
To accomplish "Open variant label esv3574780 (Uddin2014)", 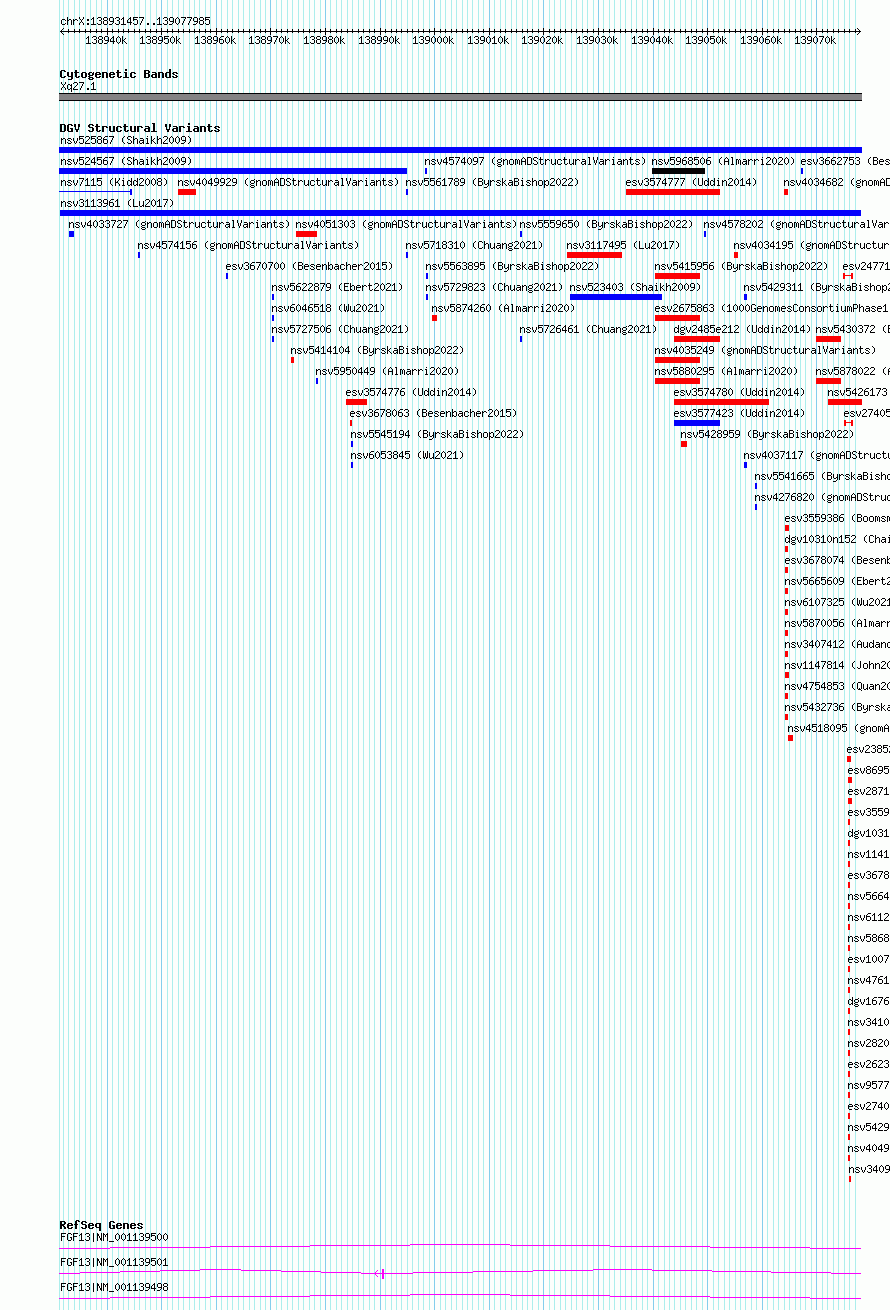I will tap(740, 392).
